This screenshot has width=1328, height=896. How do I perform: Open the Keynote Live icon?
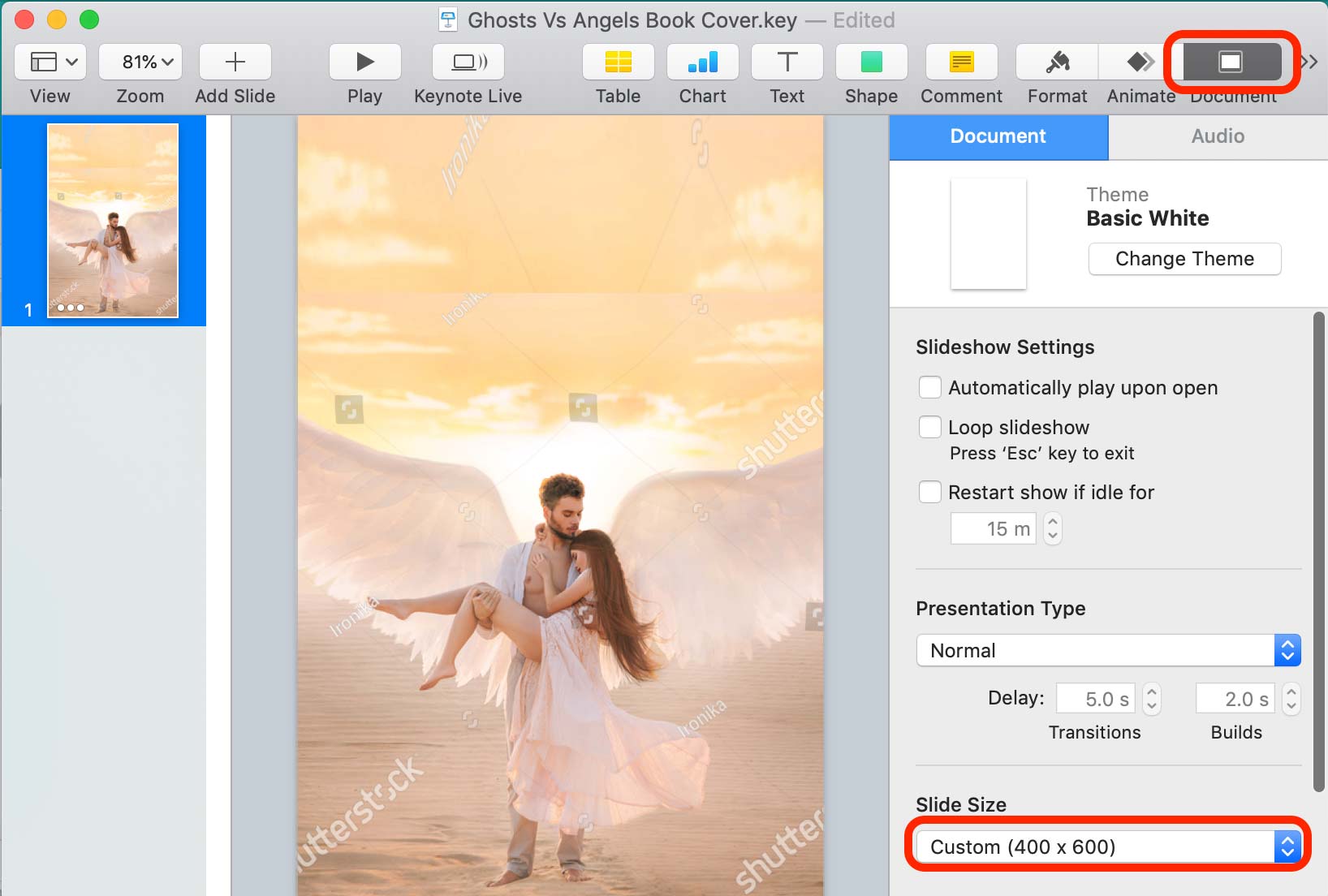pyautogui.click(x=468, y=62)
